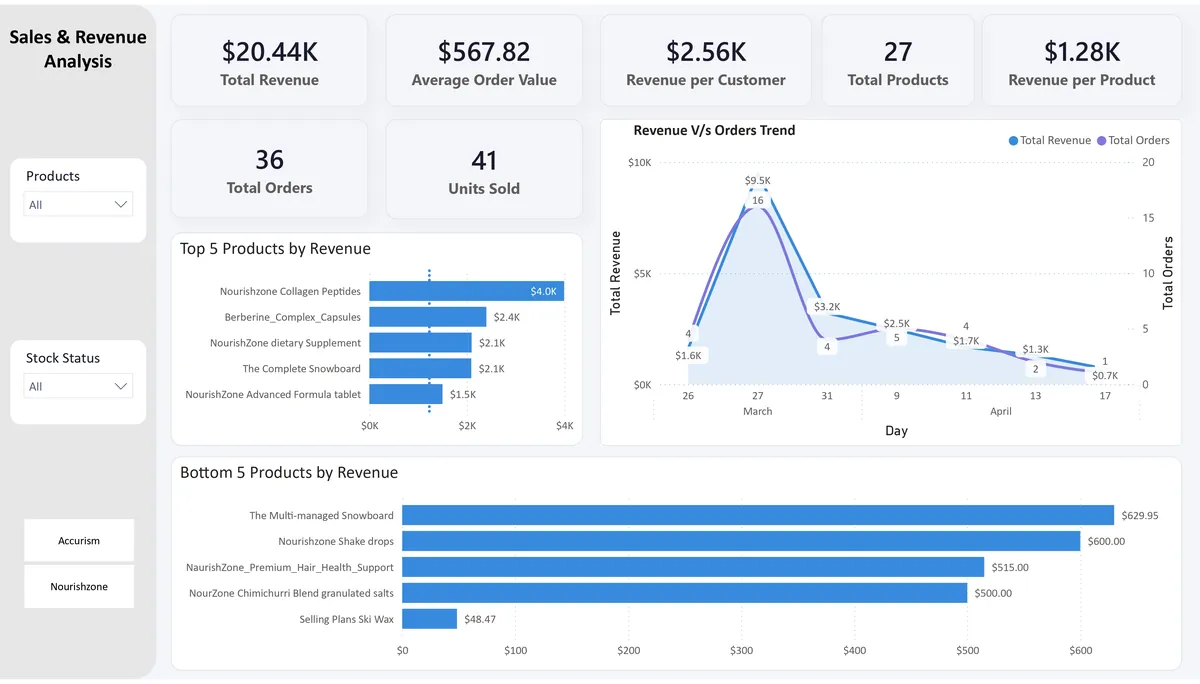Viewport: 1200px width, 684px height.
Task: Click the $567.82 Average Order Value card
Action: (484, 61)
